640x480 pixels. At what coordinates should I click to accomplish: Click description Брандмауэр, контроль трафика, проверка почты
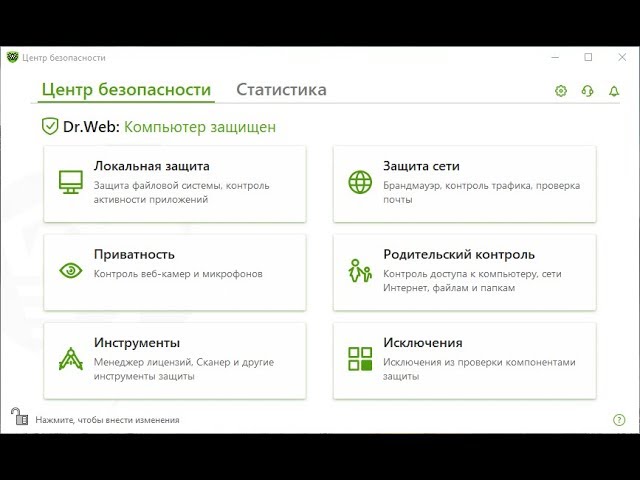482,192
